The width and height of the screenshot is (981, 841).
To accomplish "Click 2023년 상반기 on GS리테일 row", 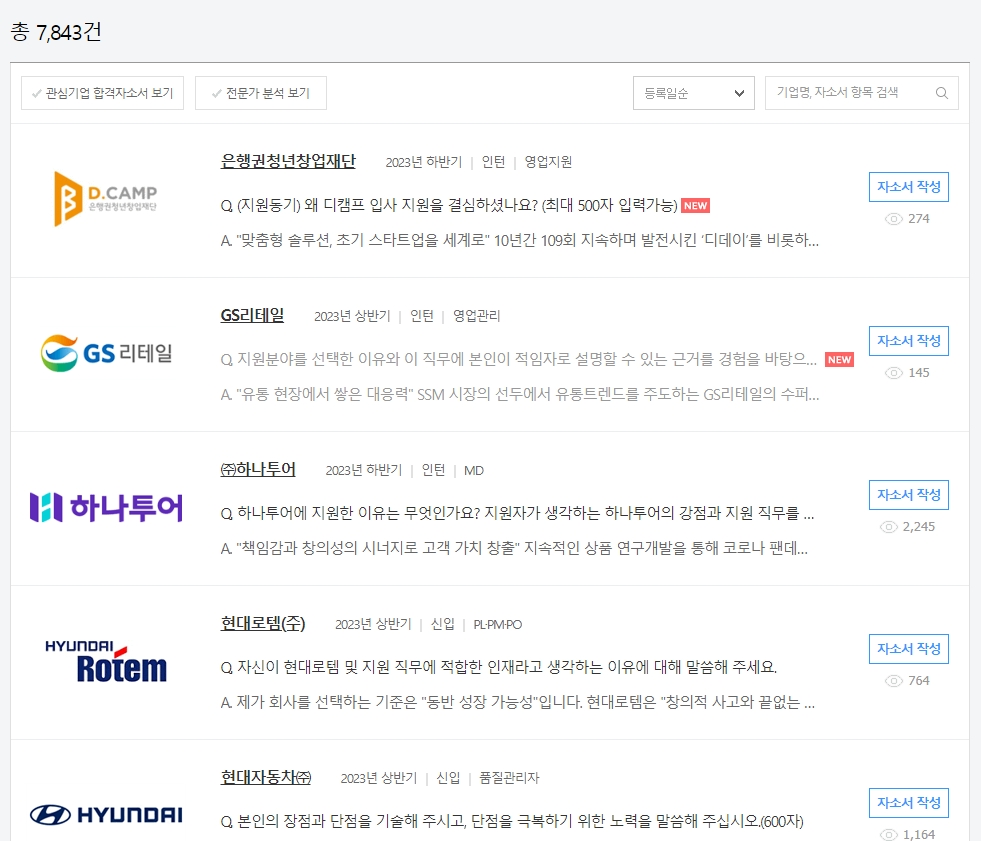I will point(352,316).
